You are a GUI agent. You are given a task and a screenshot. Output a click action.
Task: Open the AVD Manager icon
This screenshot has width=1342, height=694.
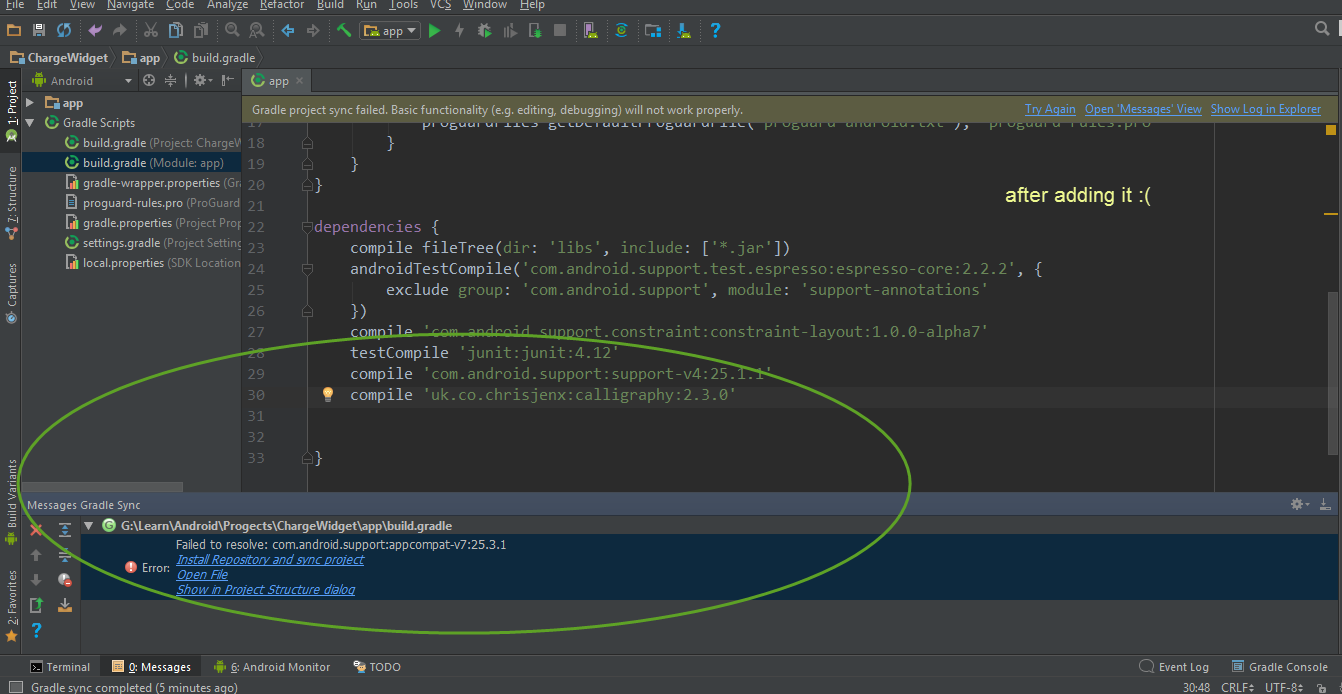(590, 31)
